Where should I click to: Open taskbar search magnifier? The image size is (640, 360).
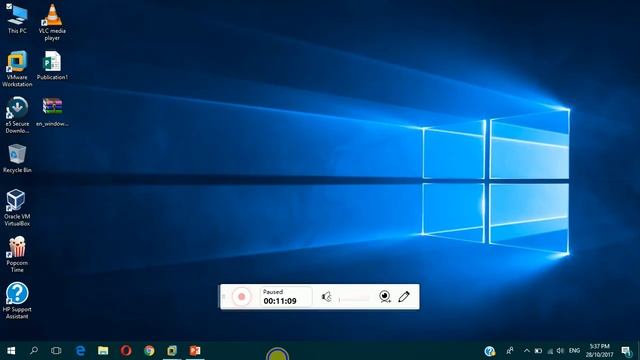pyautogui.click(x=34, y=351)
